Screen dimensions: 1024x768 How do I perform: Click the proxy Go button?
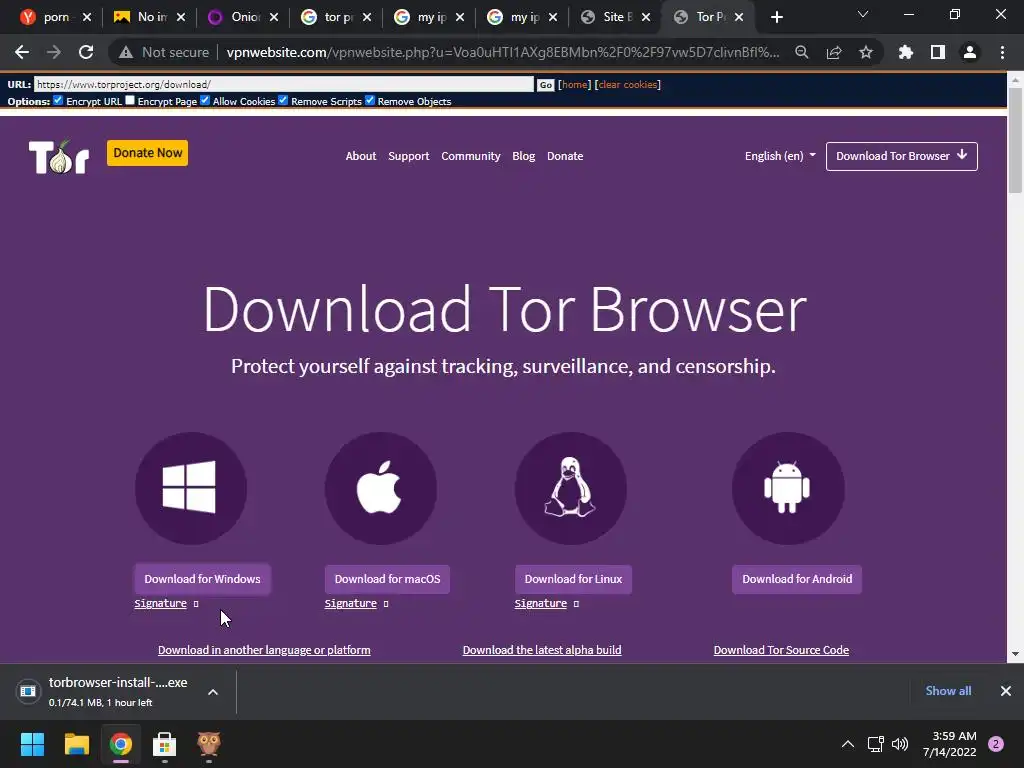pos(545,84)
